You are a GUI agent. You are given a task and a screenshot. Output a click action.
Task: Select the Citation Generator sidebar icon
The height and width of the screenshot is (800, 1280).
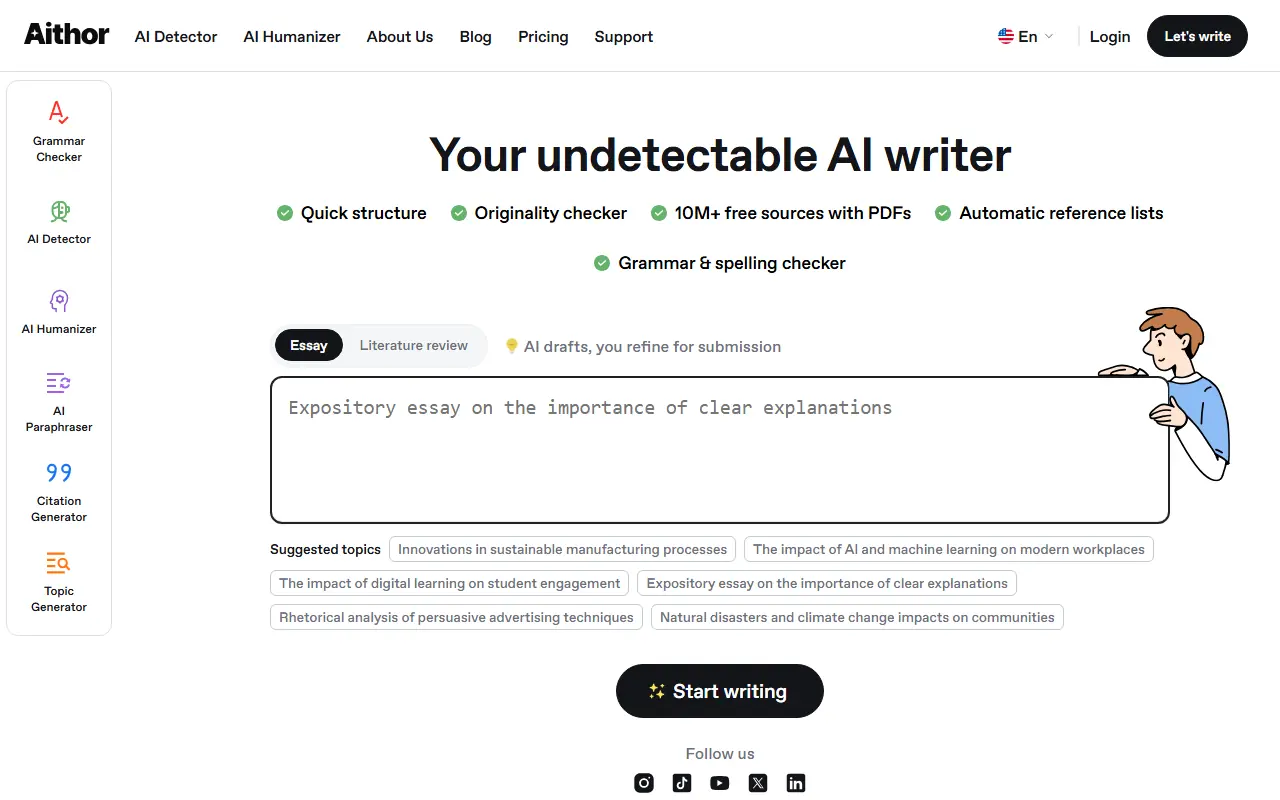click(58, 490)
